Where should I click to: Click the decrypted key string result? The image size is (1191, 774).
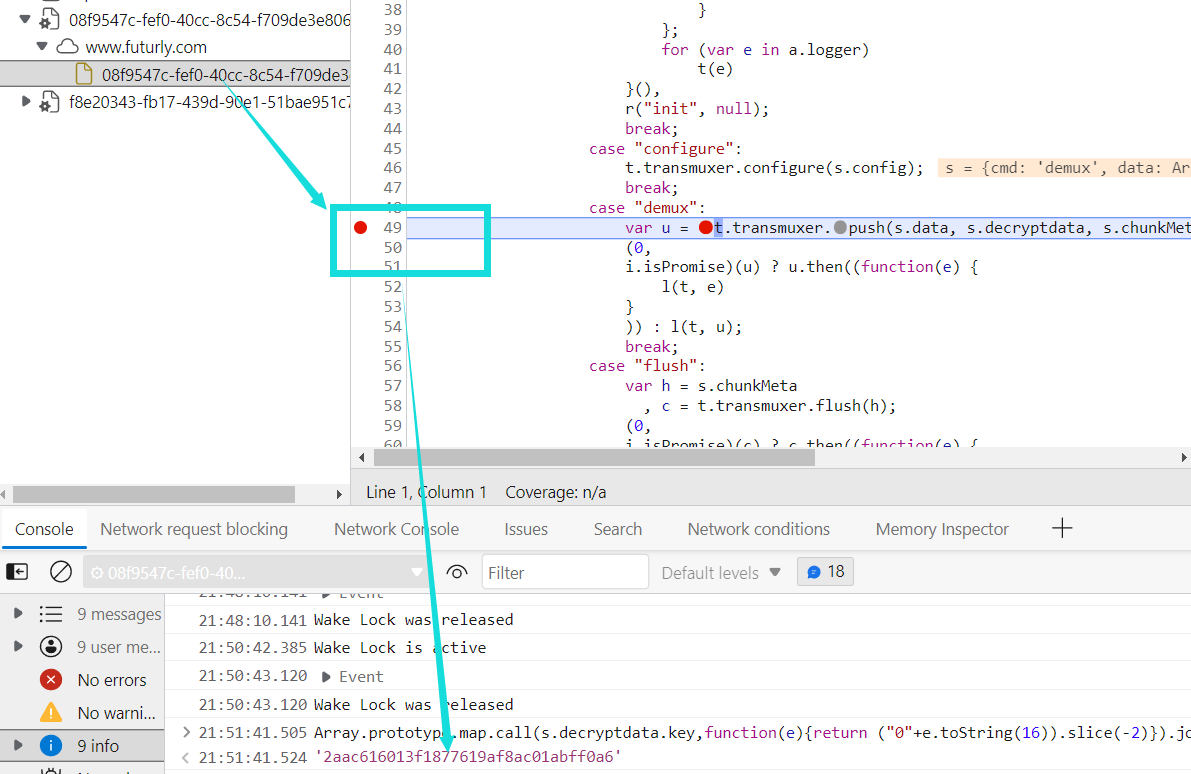coord(468,757)
